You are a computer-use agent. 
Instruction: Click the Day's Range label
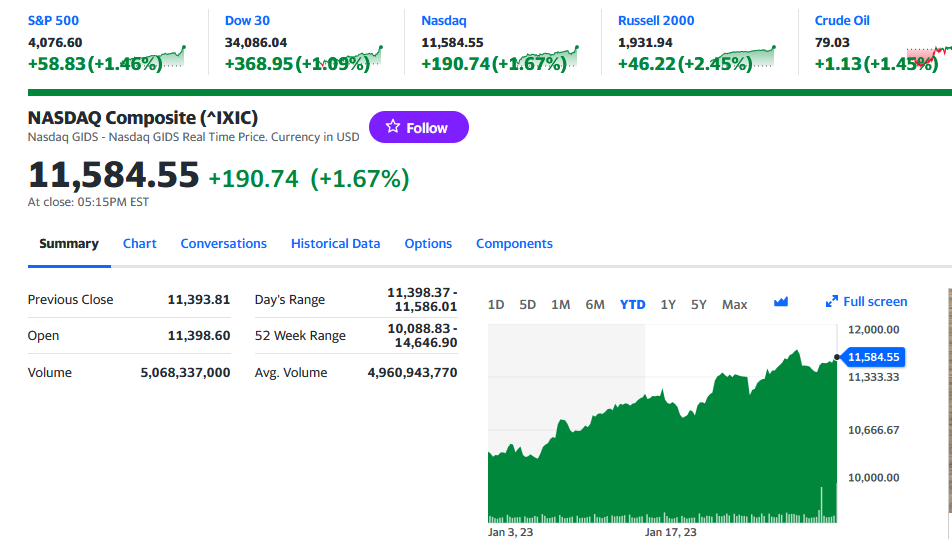pos(290,299)
